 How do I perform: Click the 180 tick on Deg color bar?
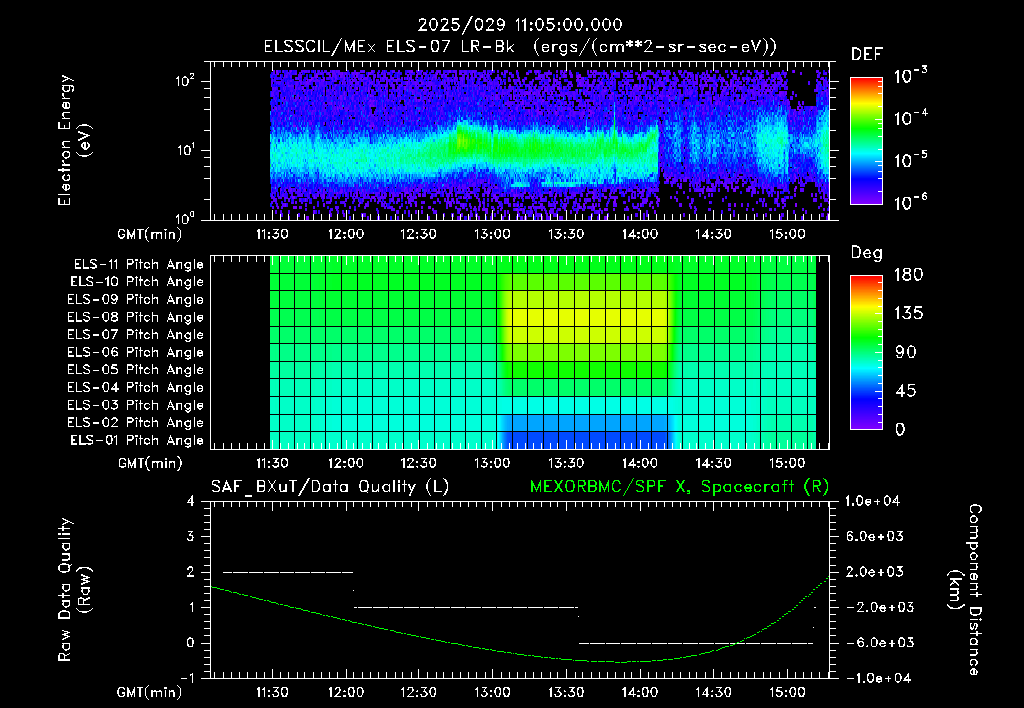pos(908,275)
